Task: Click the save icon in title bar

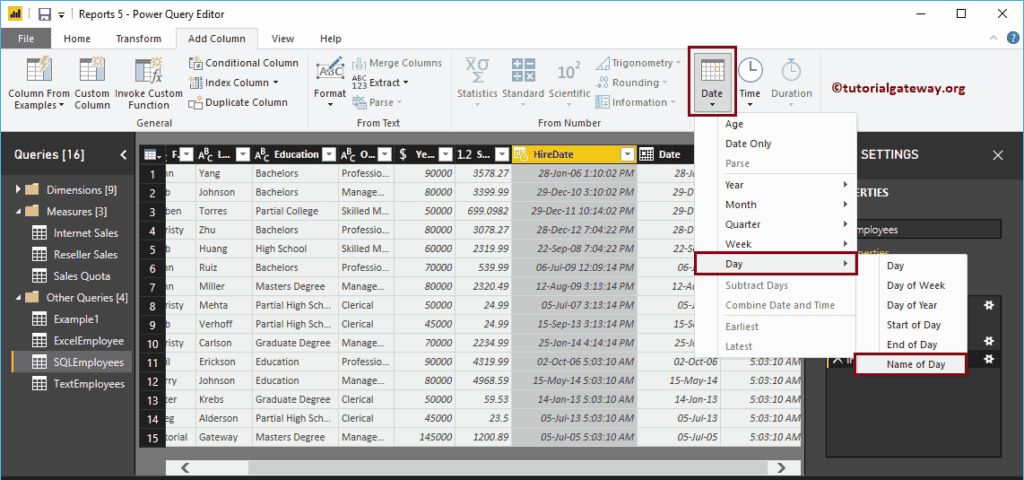Action: (x=45, y=14)
